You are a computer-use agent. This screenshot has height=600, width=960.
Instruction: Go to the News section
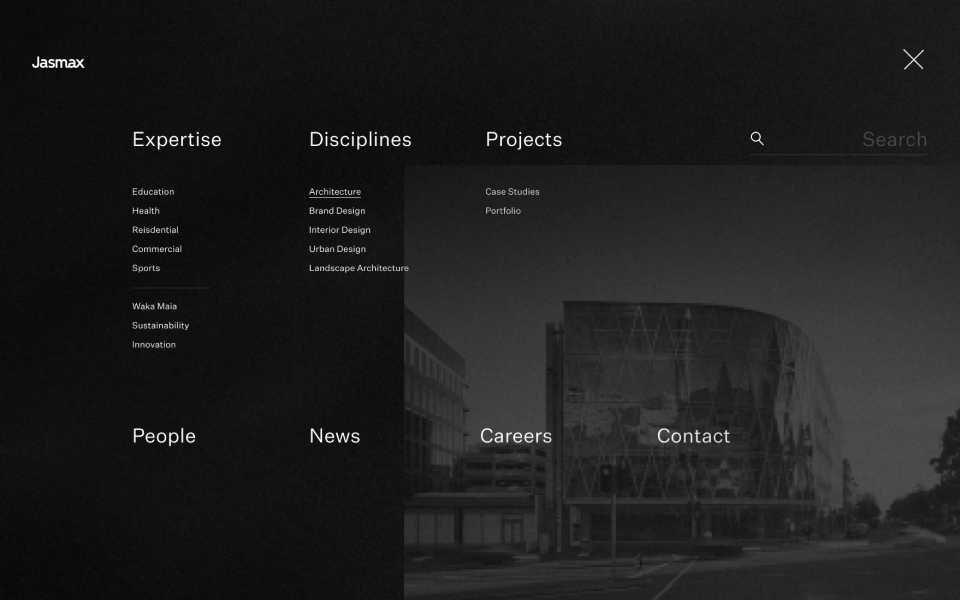[335, 436]
